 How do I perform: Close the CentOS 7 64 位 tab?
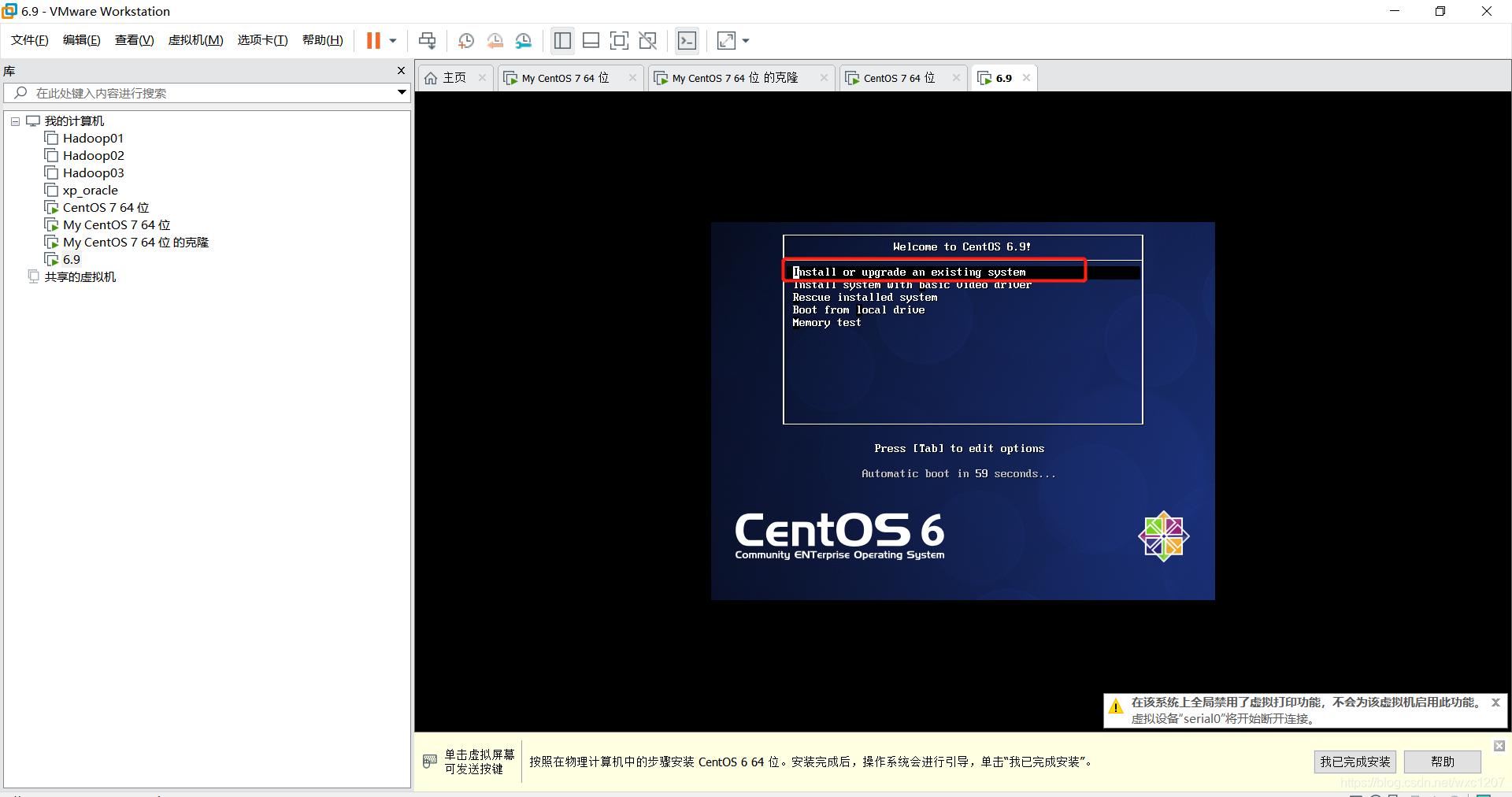[x=956, y=78]
